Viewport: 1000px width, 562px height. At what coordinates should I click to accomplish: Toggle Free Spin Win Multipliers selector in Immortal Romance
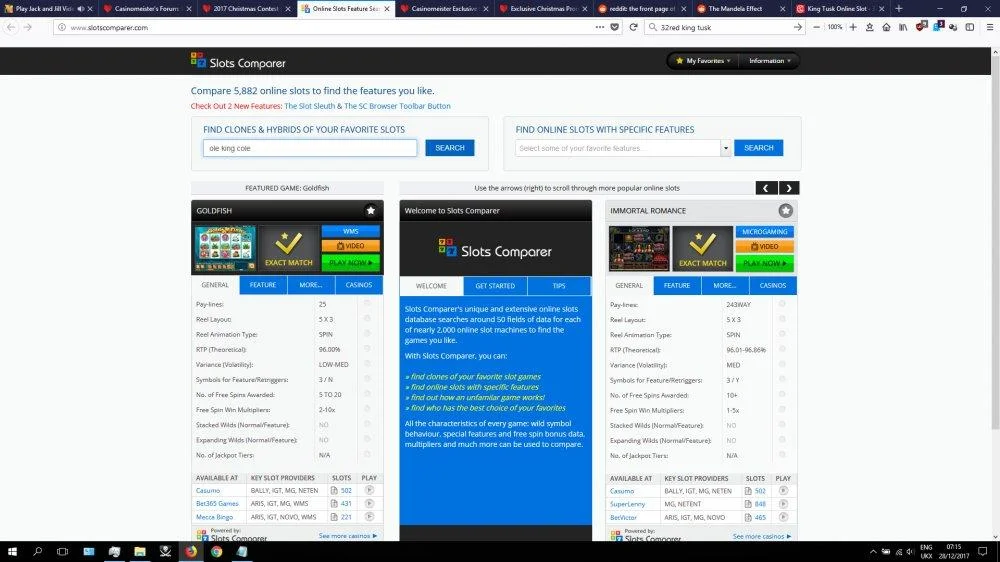point(782,410)
